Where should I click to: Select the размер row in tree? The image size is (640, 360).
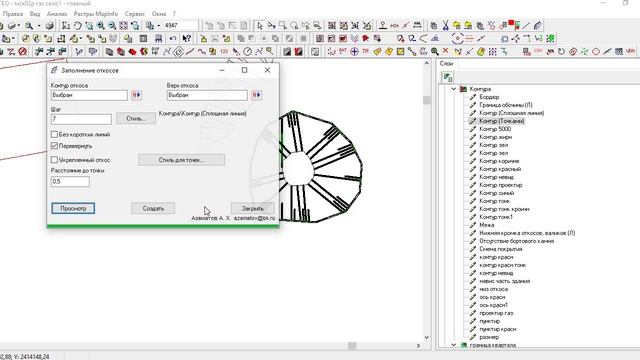click(x=489, y=337)
